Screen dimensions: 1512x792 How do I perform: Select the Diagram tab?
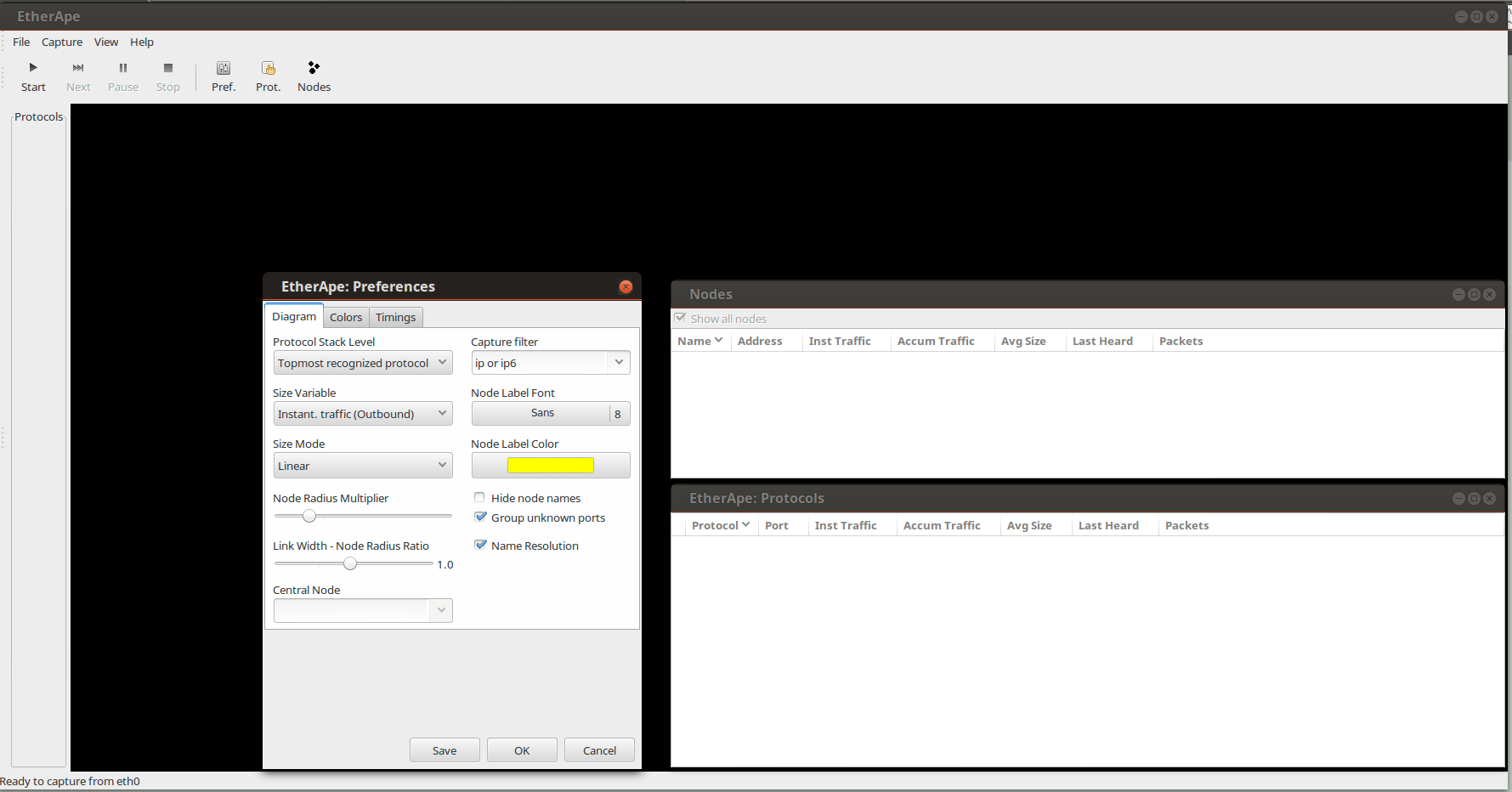pyautogui.click(x=294, y=316)
